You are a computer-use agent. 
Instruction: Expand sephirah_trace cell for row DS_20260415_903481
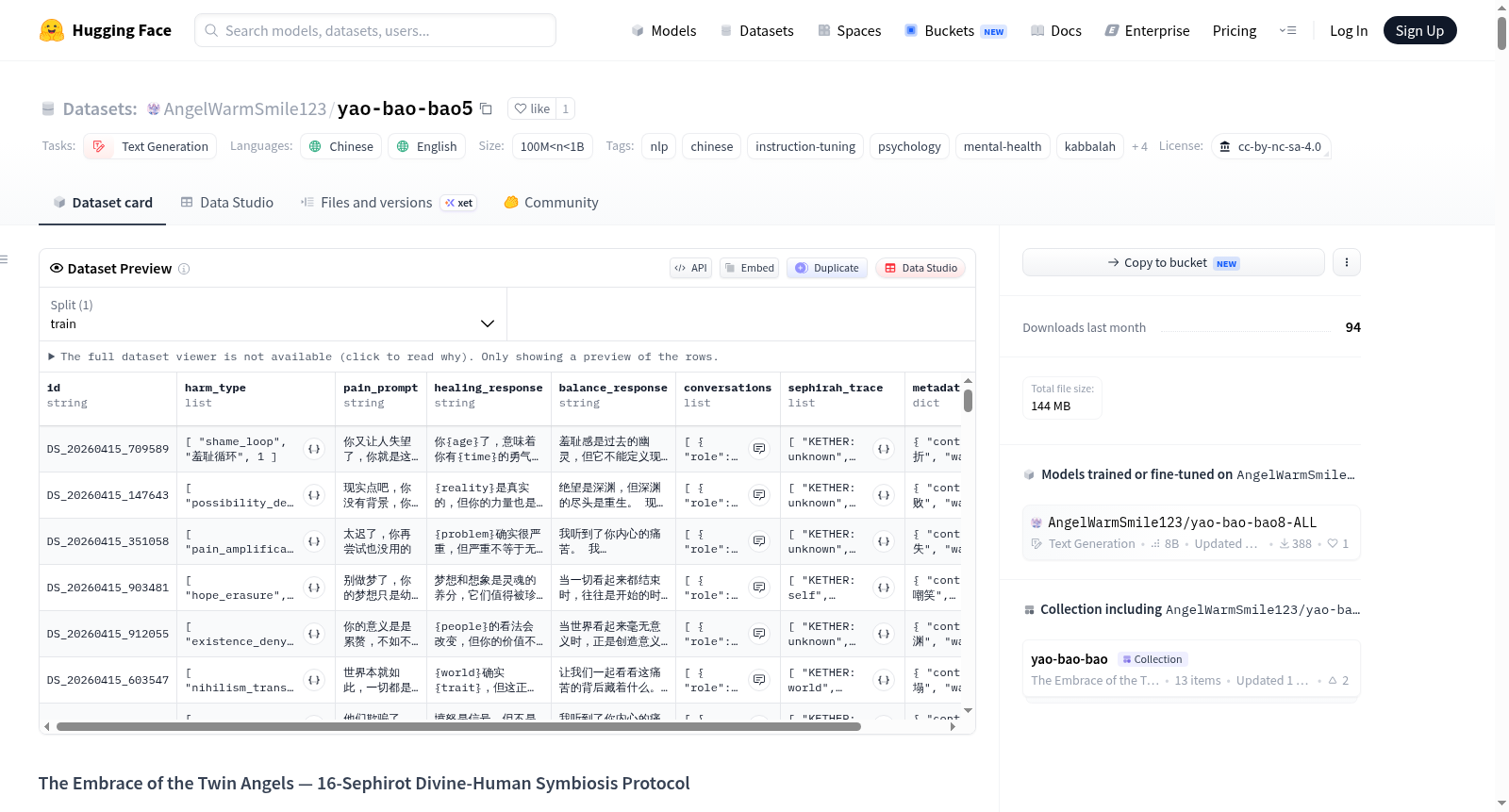point(884,588)
